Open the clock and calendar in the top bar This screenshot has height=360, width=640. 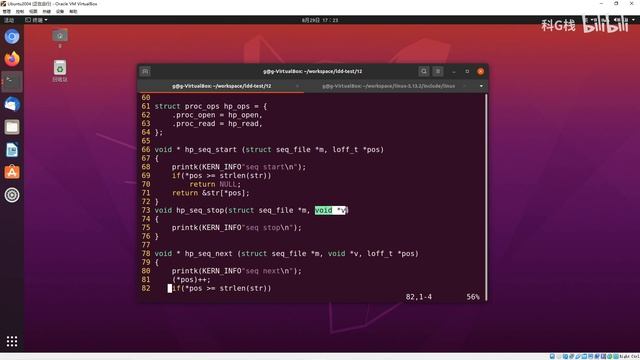(320, 20)
